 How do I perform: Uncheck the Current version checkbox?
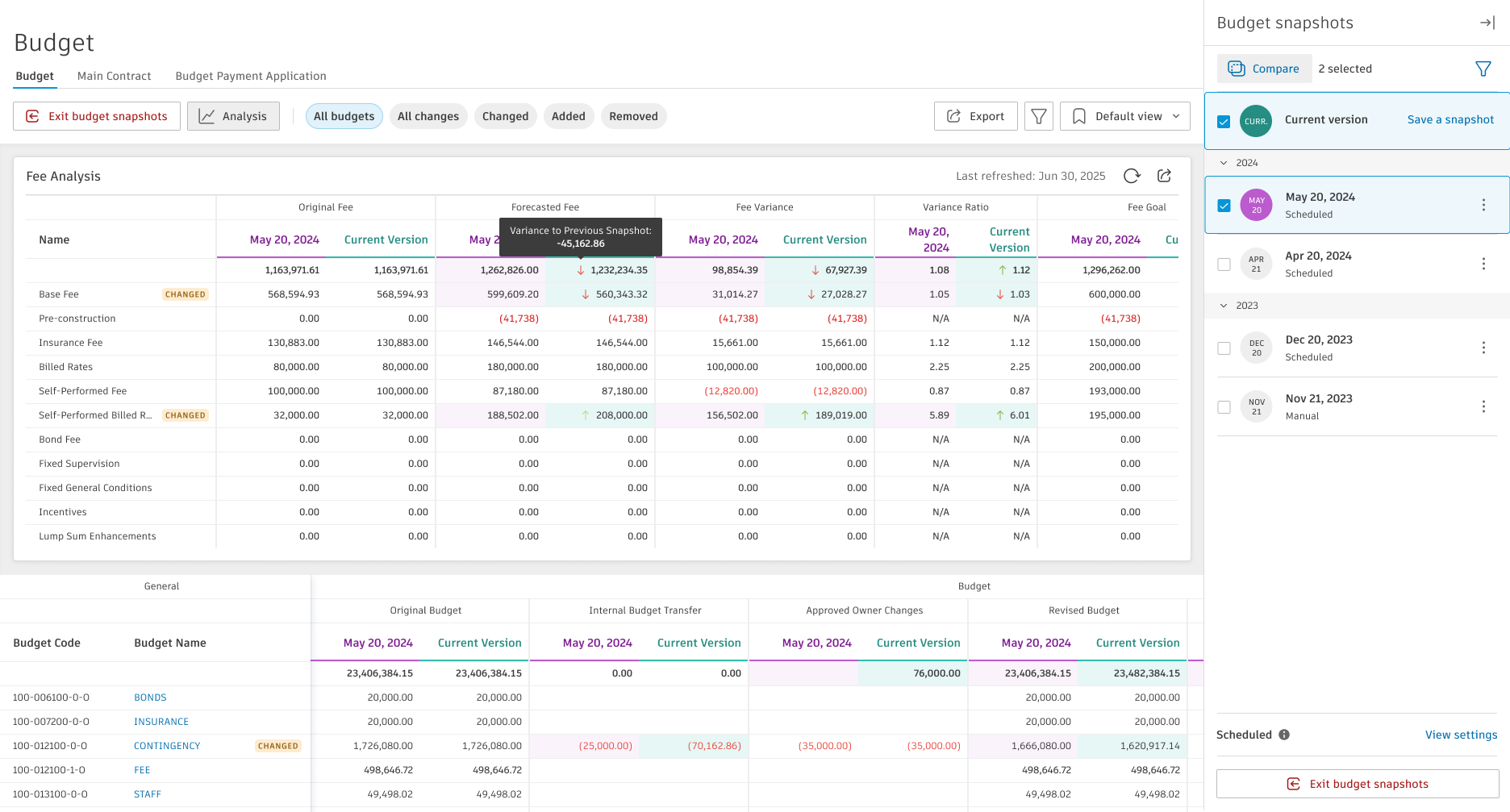pos(1224,122)
